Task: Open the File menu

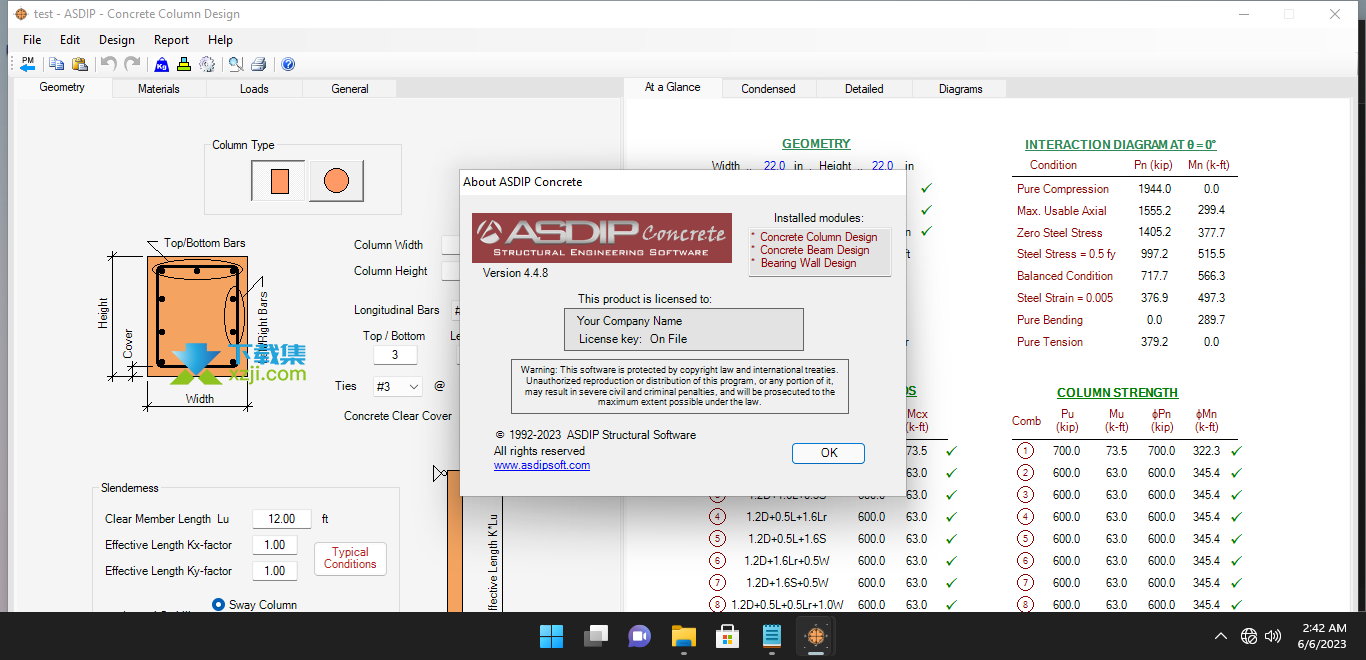Action: pos(32,40)
